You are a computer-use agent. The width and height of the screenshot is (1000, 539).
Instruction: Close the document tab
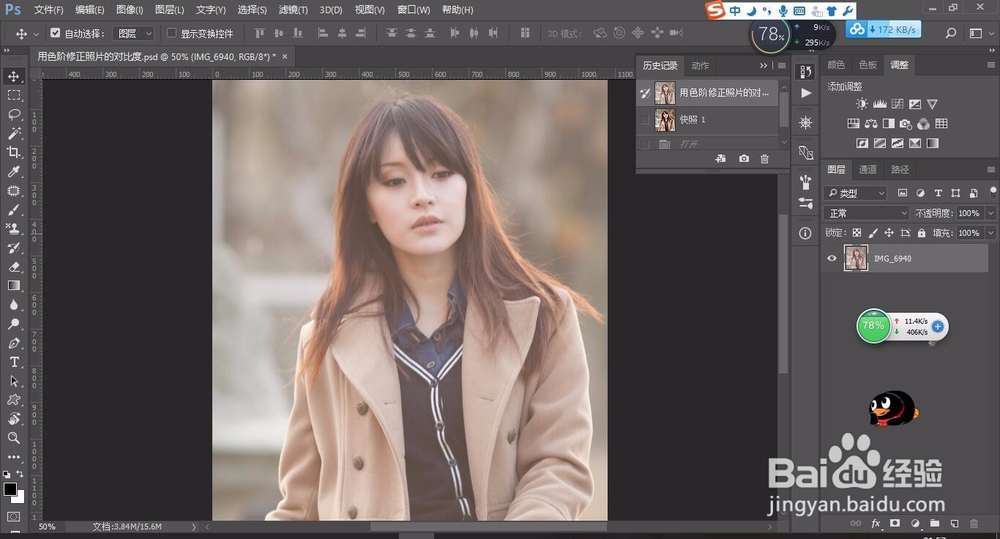click(x=284, y=56)
